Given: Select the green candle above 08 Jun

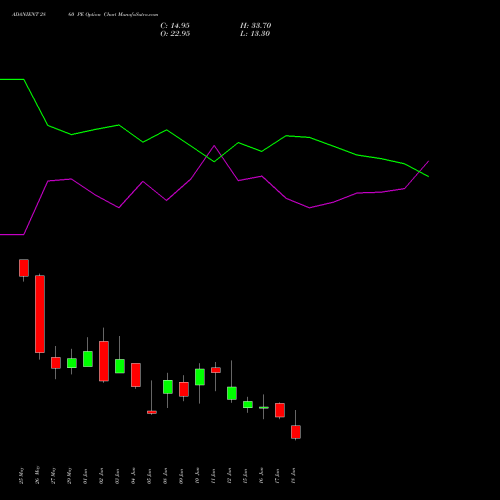Looking at the screenshot, I should (168, 387).
